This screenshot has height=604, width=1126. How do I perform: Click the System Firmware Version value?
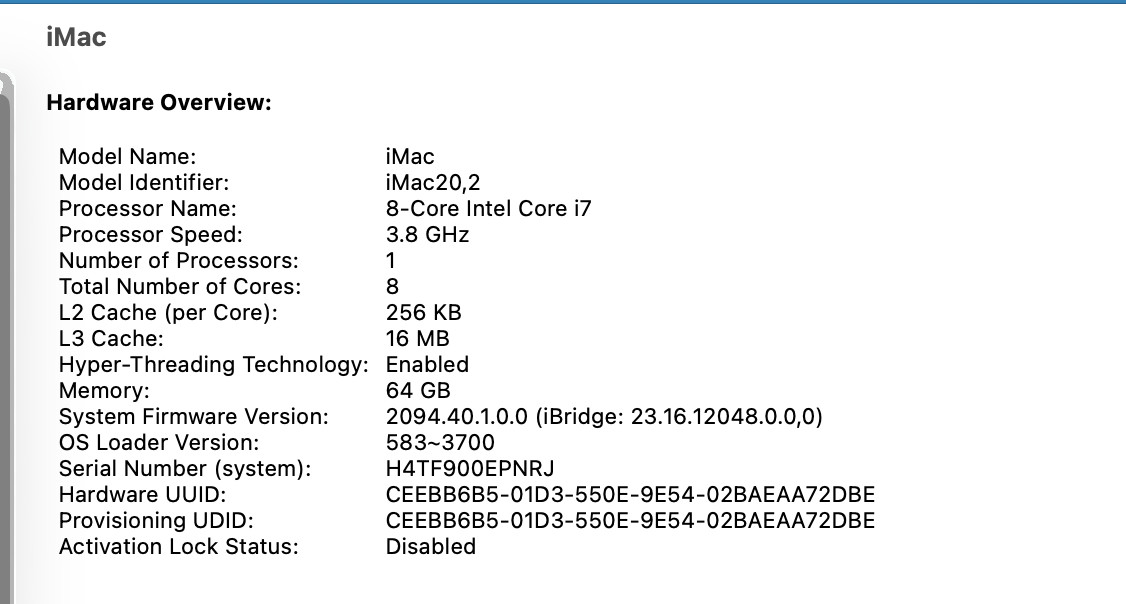coord(604,416)
